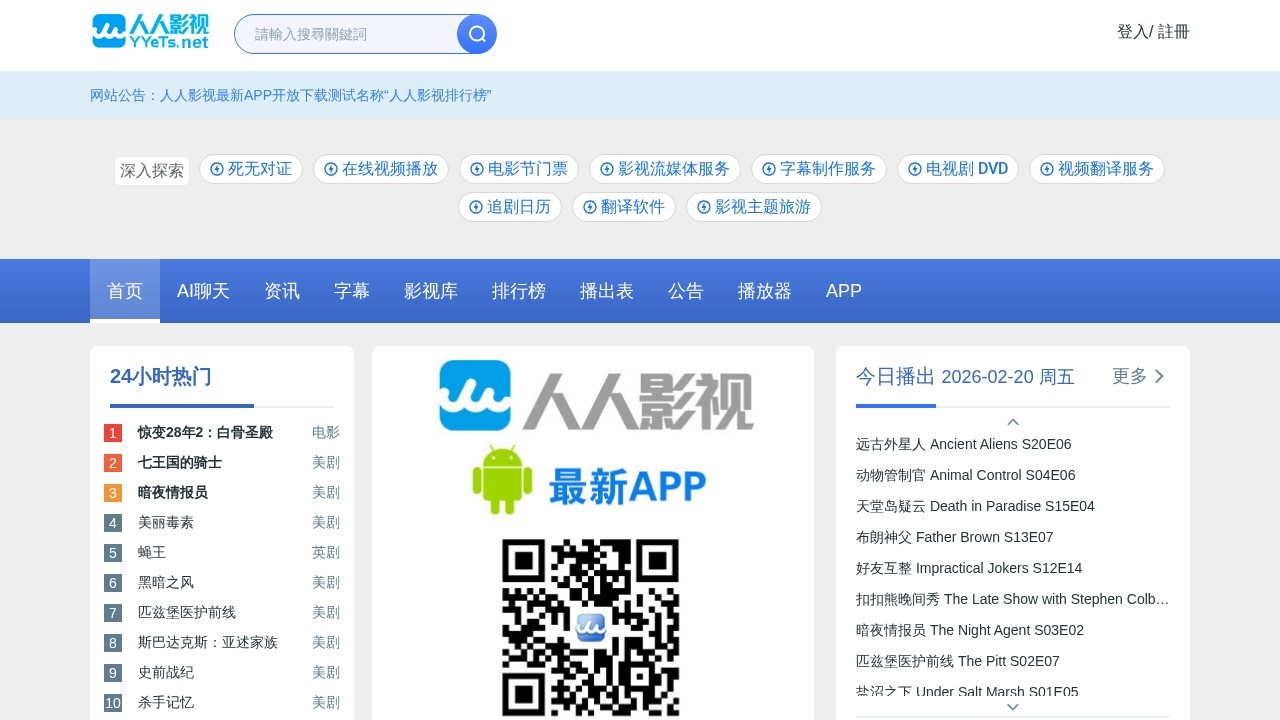Open the 字幕 navigation tab
1280x720 pixels.
point(351,291)
